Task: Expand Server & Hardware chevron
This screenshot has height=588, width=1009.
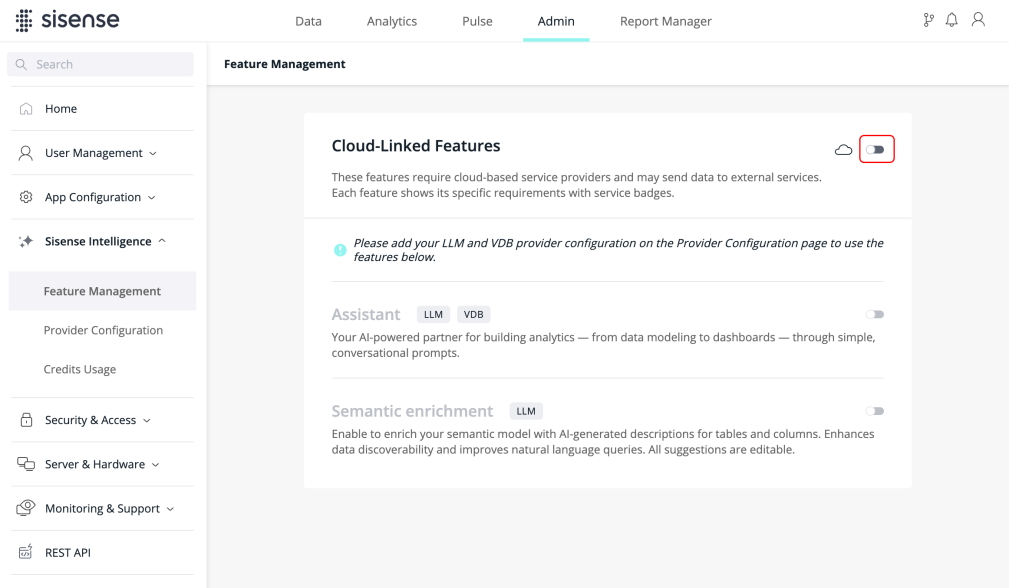Action: point(156,464)
